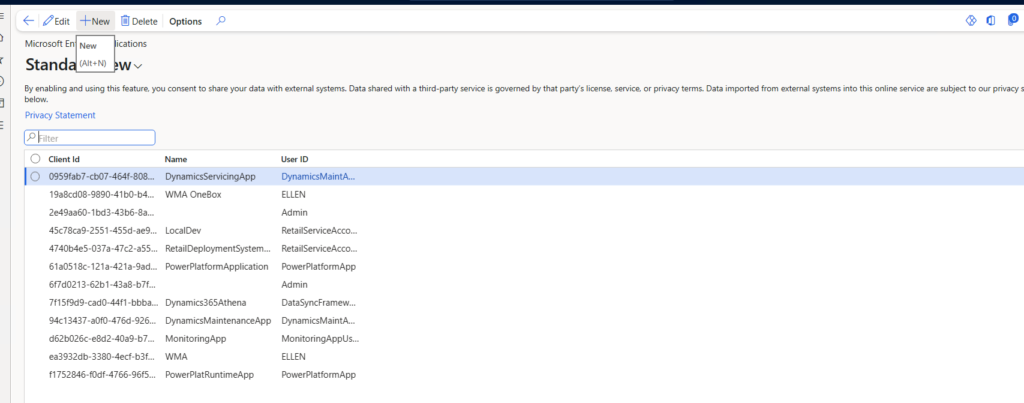The height and width of the screenshot is (403, 1024).
Task: Select the cell 61a0518c-121a-421a-9ad...
Action: click(x=102, y=266)
